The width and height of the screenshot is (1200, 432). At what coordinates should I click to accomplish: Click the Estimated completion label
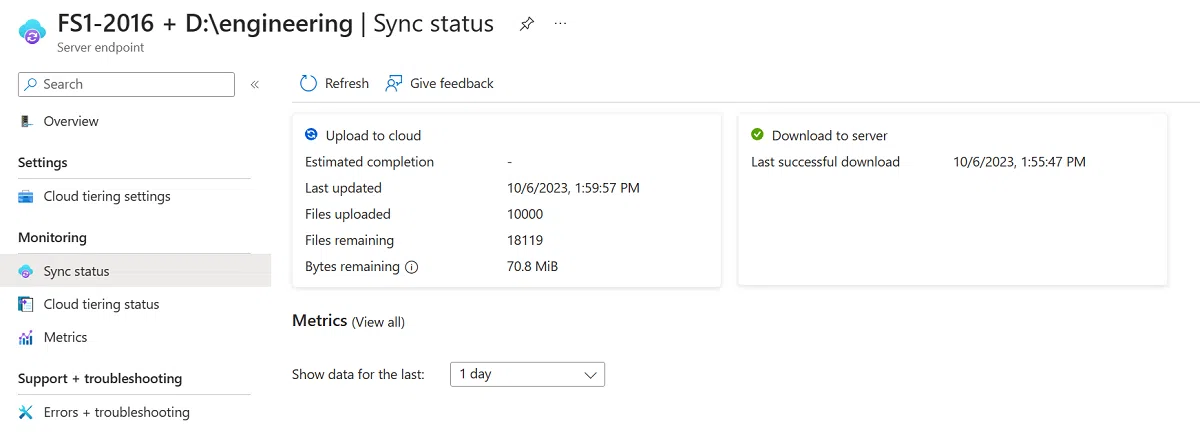369,162
